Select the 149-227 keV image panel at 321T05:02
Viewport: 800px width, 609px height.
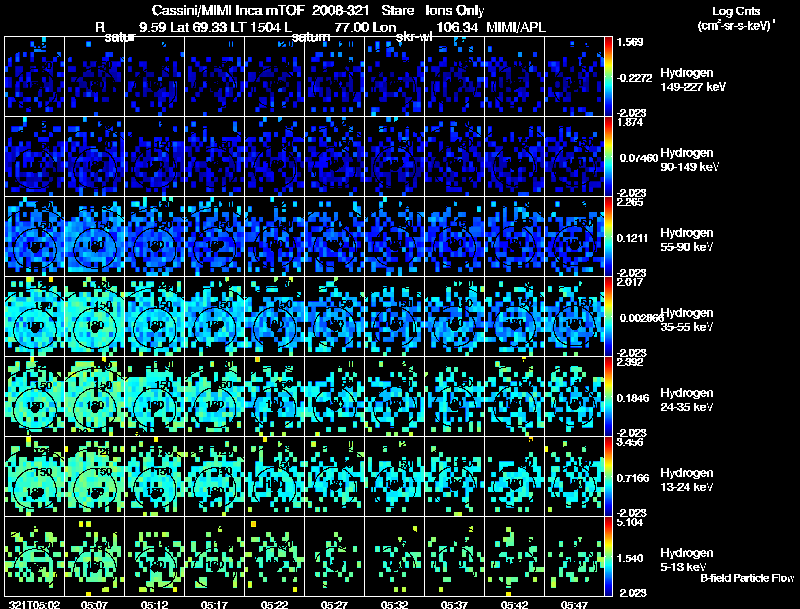tap(35, 77)
